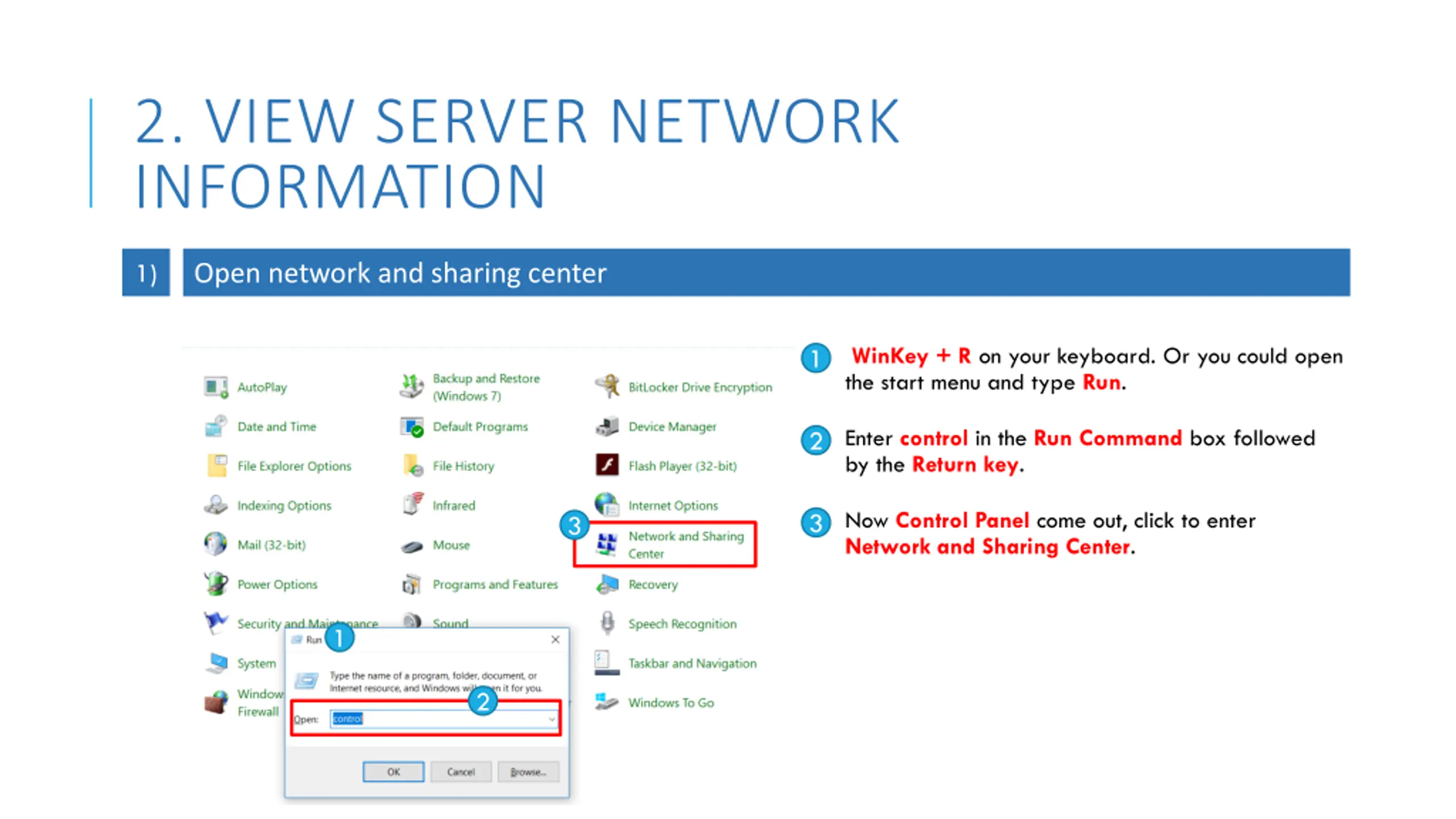
Task: Open Taskbar and Navigation link
Action: (692, 663)
